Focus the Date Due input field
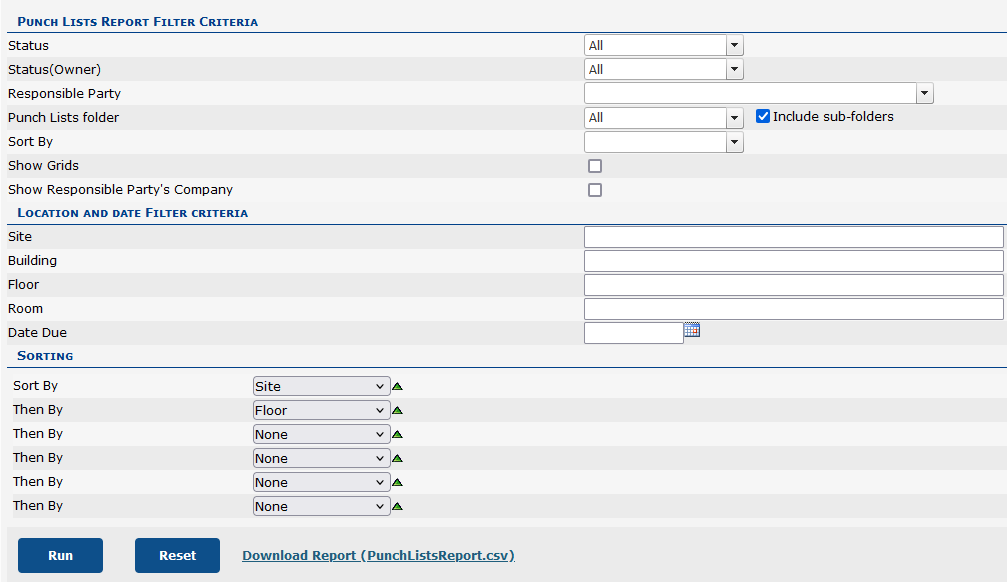Image resolution: width=1007 pixels, height=582 pixels. (x=634, y=333)
